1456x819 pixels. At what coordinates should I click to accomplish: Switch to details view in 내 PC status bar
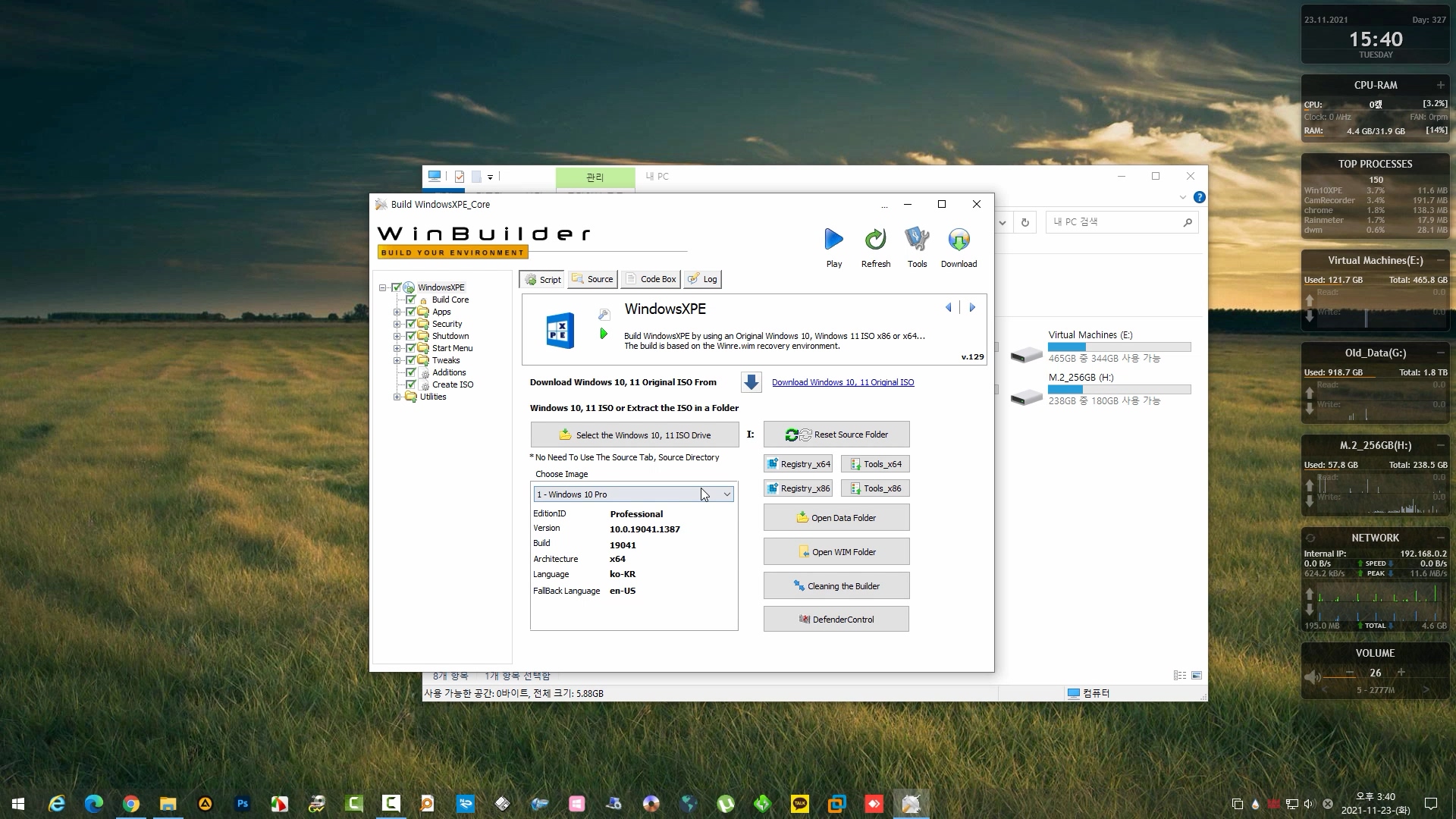[x=1180, y=675]
